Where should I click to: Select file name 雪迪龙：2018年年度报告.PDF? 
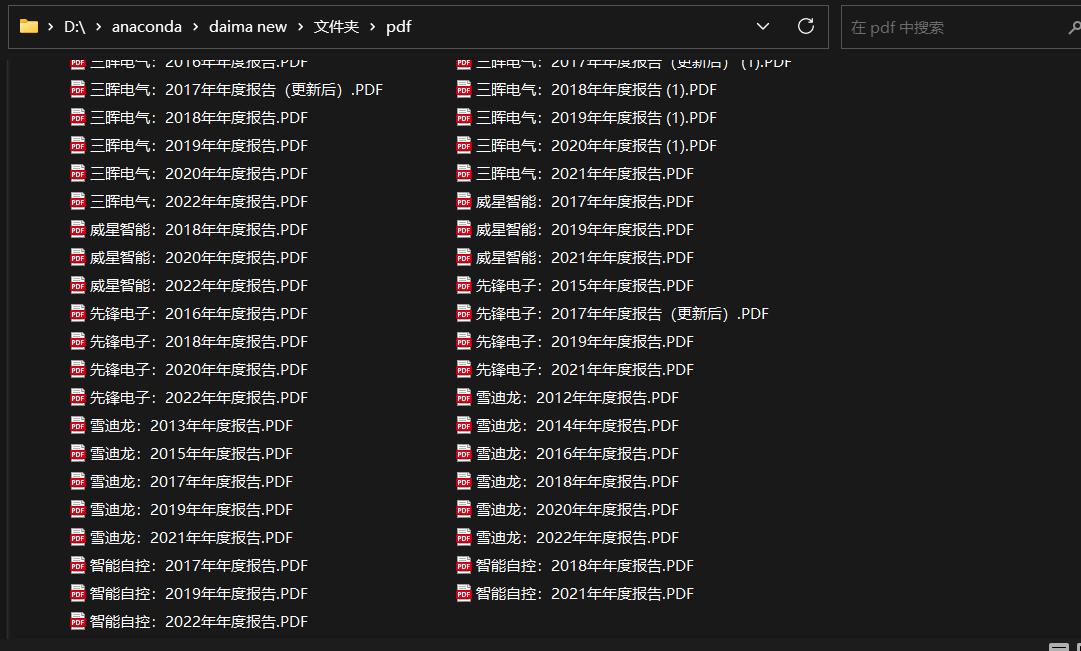tap(577, 481)
